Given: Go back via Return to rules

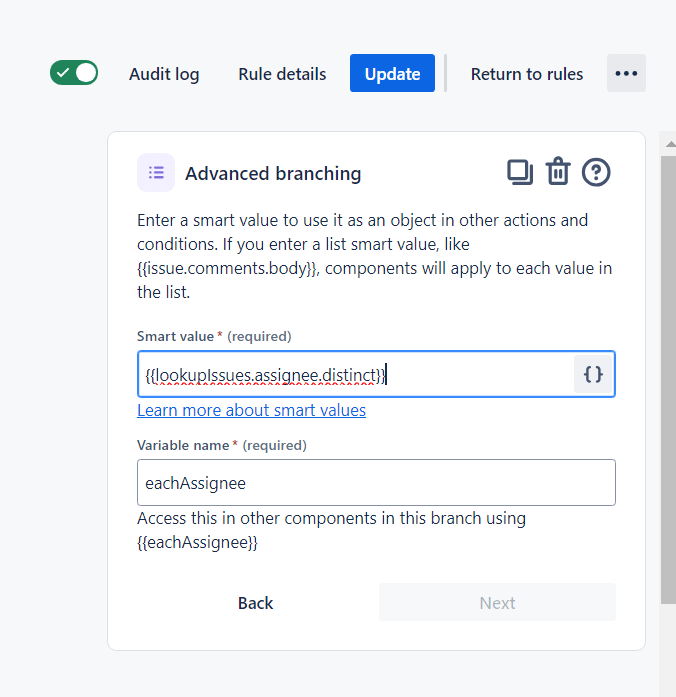Looking at the screenshot, I should [527, 74].
